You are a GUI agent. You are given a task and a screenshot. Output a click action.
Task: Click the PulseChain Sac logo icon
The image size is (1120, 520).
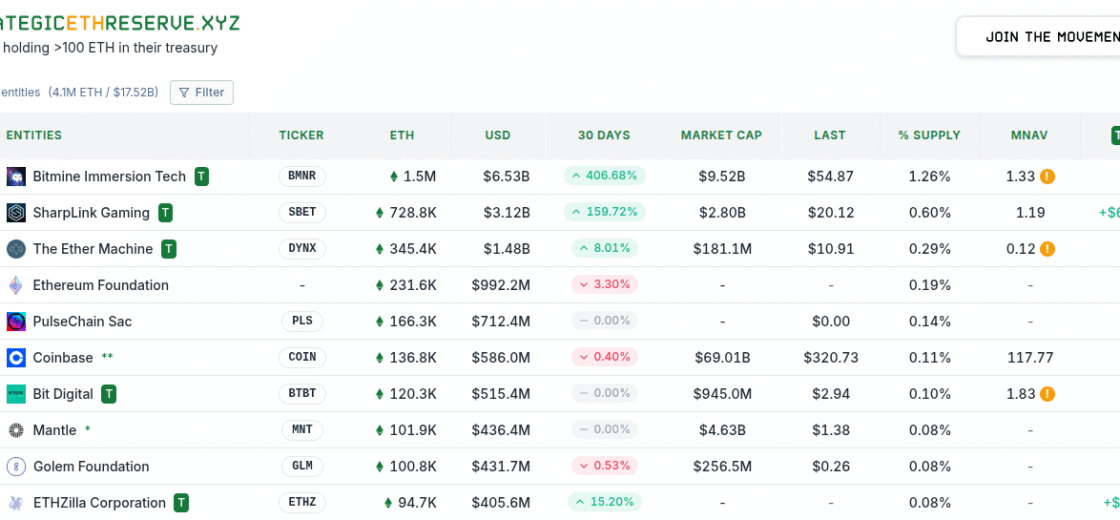pyautogui.click(x=16, y=321)
